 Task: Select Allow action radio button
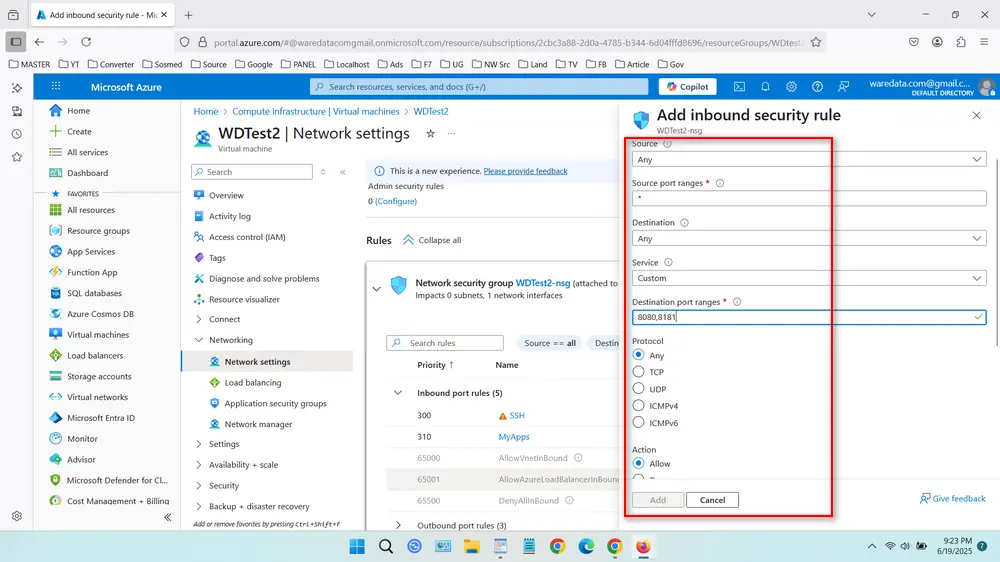coord(638,463)
